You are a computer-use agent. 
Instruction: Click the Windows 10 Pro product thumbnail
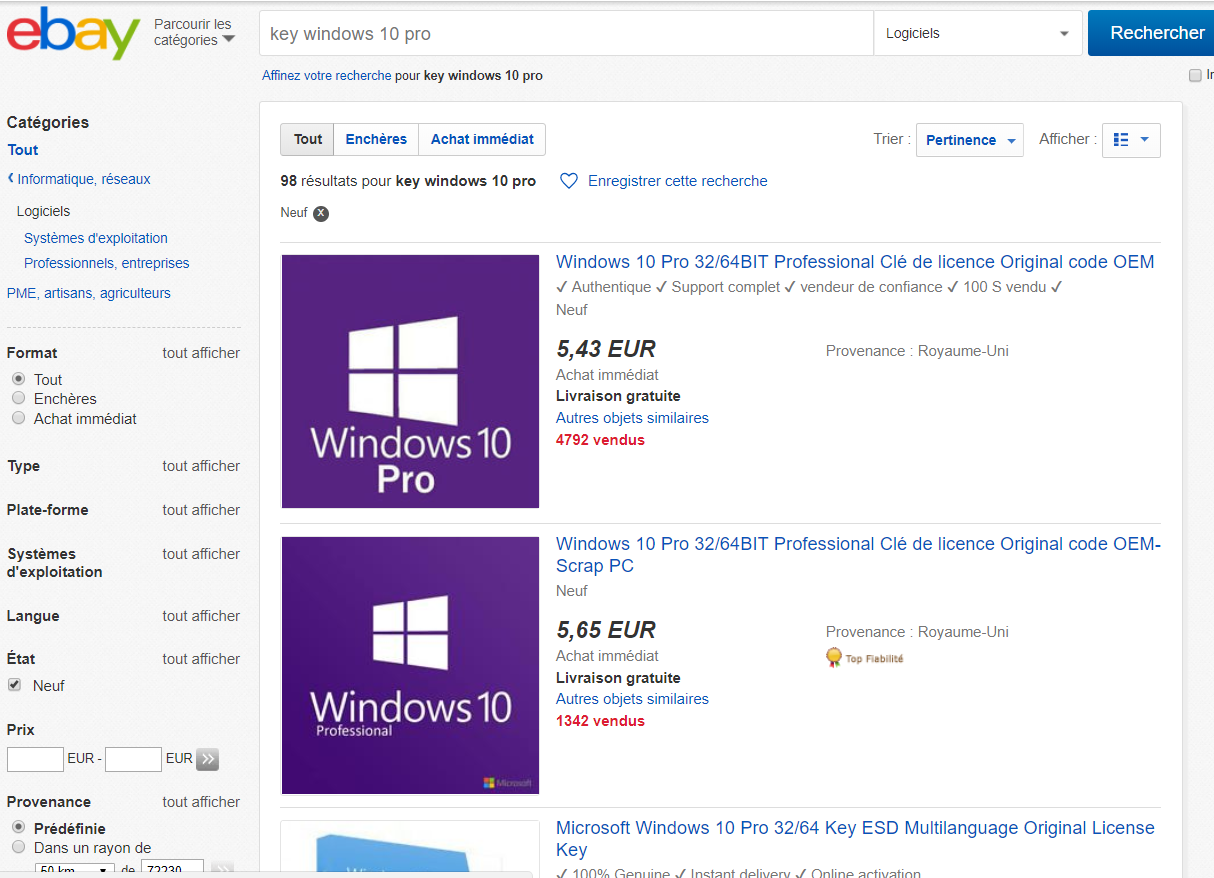[x=410, y=381]
